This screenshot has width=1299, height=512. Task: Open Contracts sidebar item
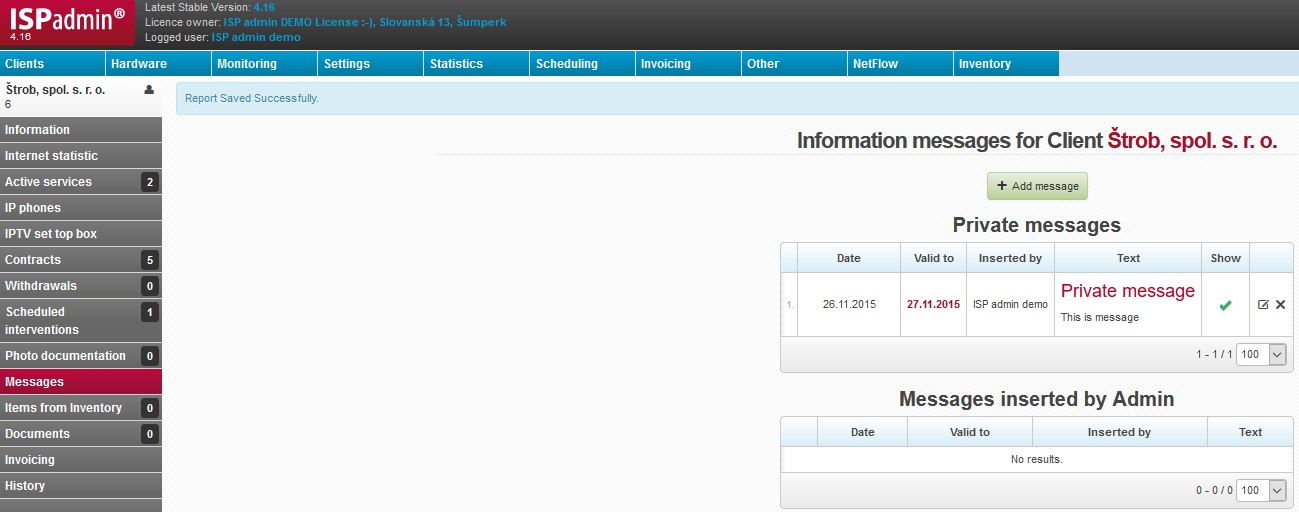coord(81,260)
